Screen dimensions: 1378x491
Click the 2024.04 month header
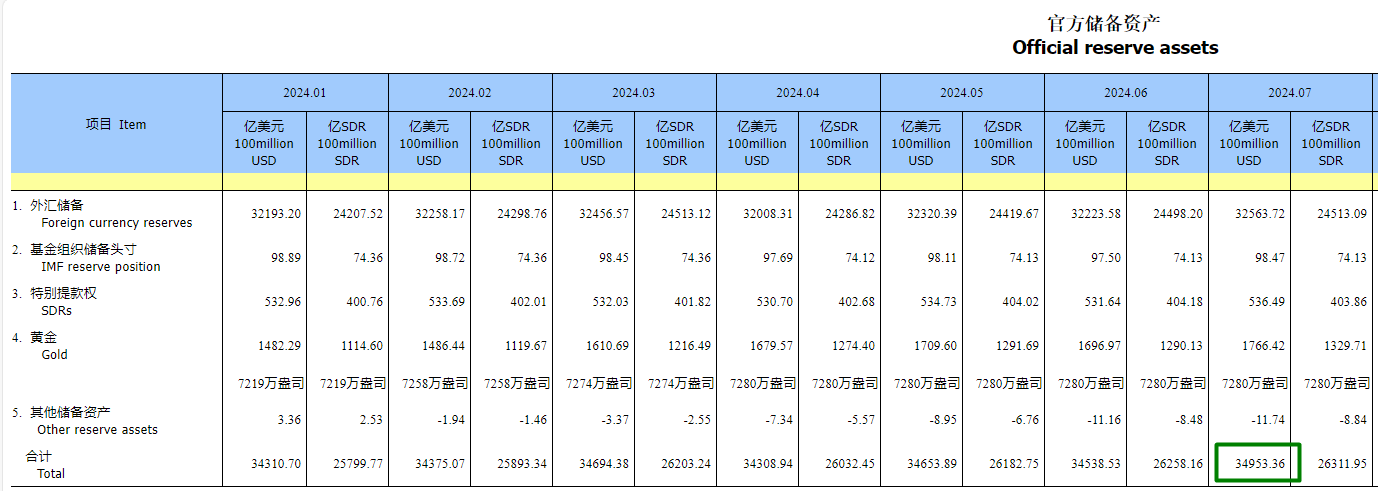pyautogui.click(x=797, y=92)
